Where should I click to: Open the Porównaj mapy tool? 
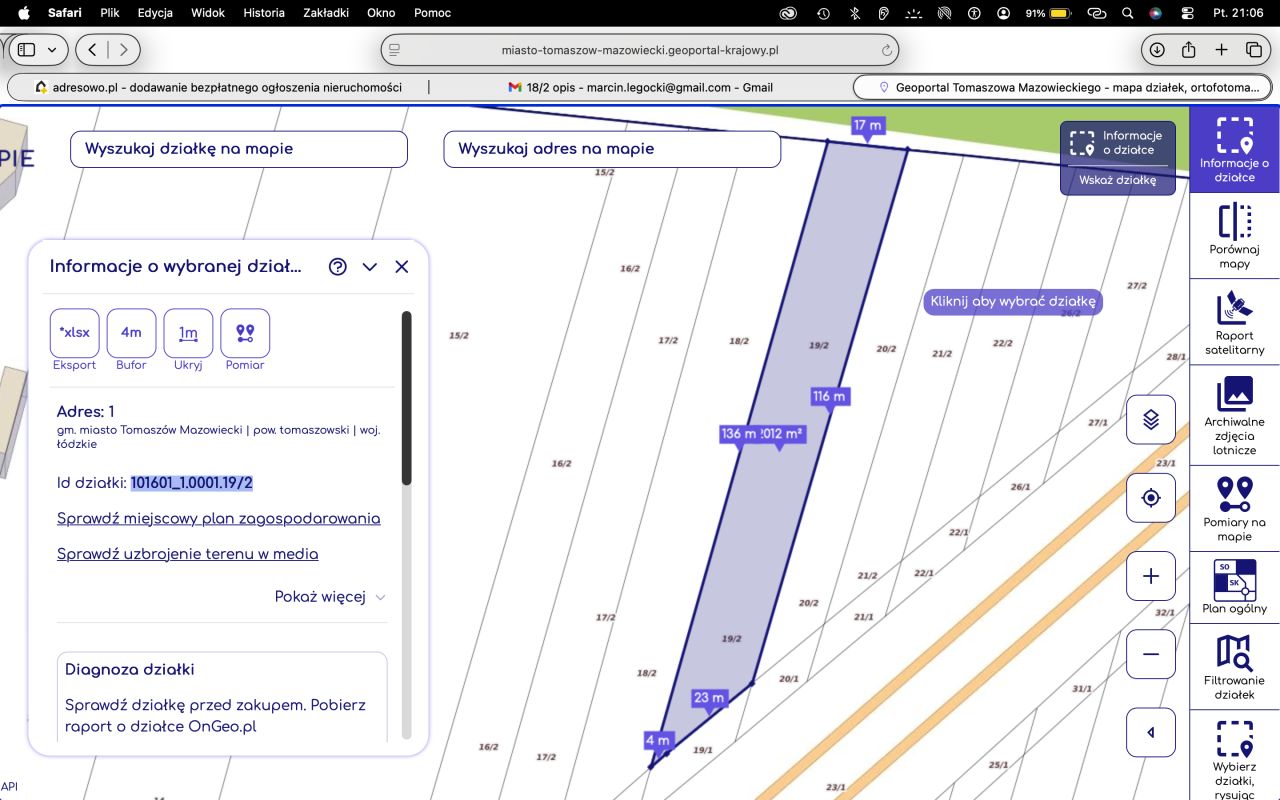point(1234,235)
